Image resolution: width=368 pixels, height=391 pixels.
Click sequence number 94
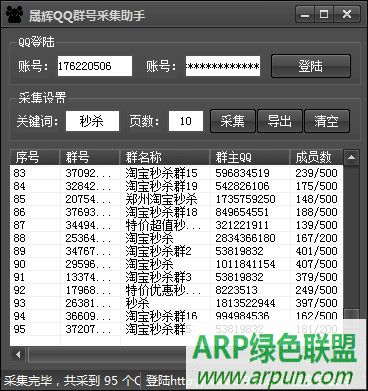tap(19, 316)
